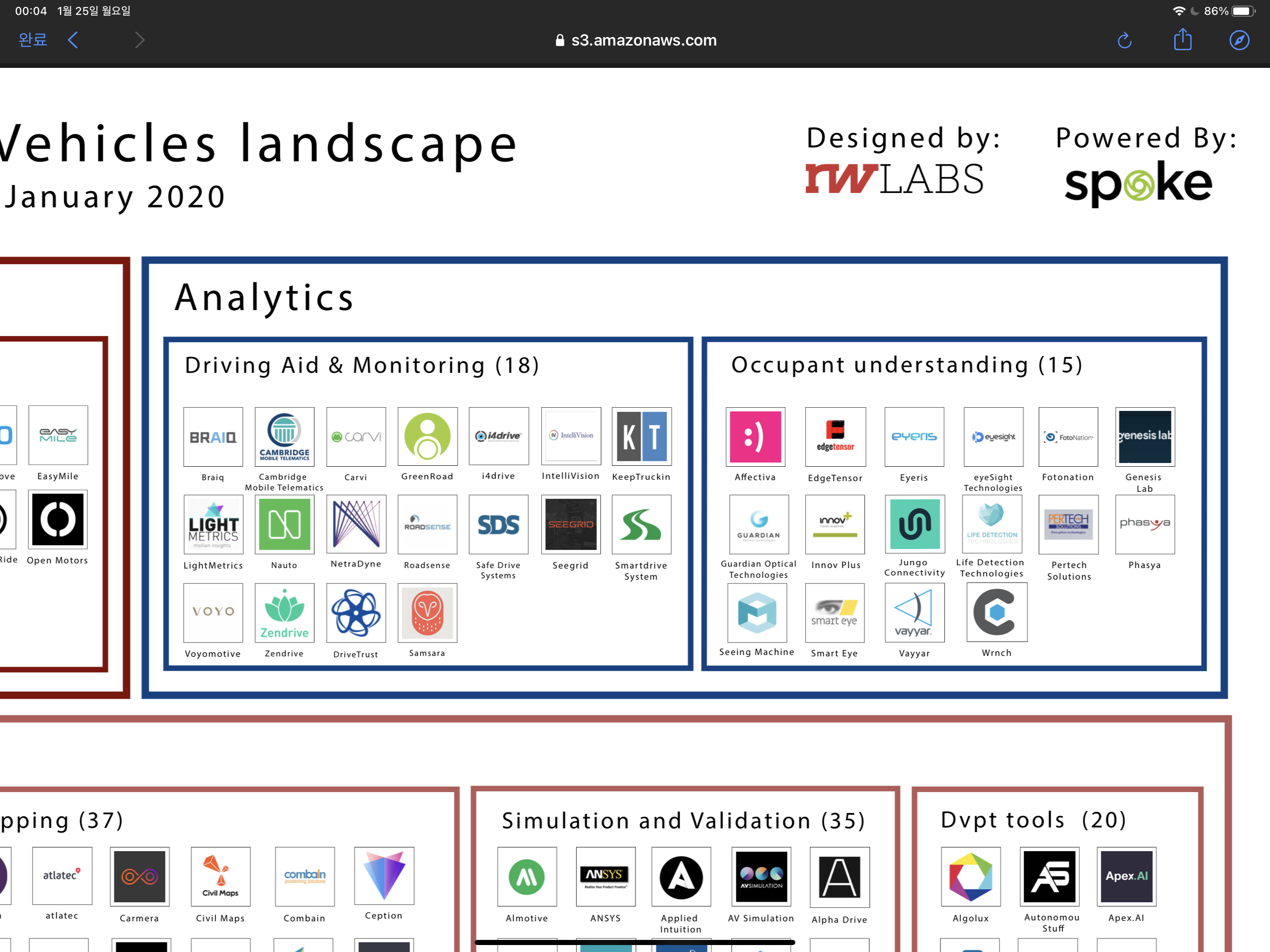This screenshot has width=1270, height=952.
Task: Click the Cambridge Mobile Telematics logo
Action: click(284, 436)
